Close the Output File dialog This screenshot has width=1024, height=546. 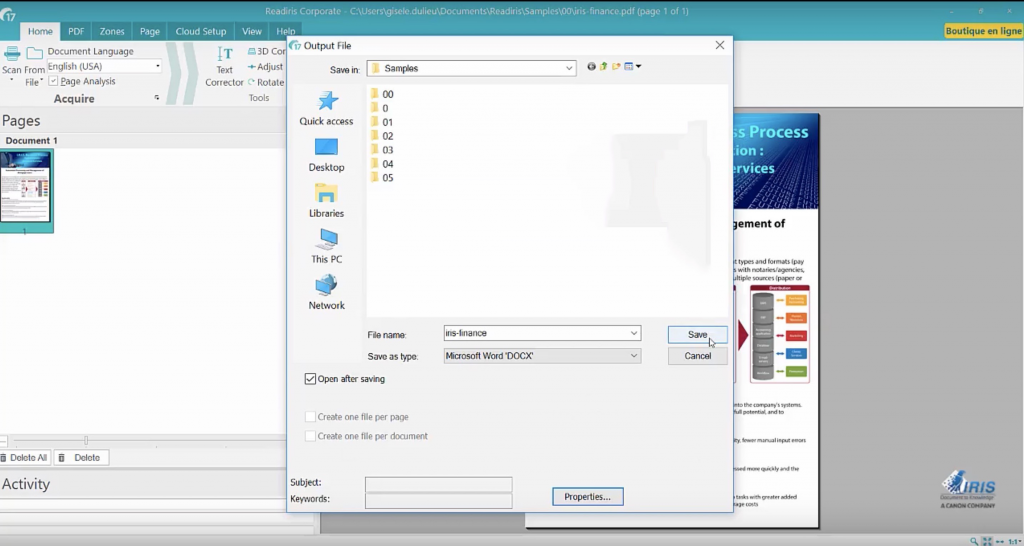pyautogui.click(x=720, y=45)
